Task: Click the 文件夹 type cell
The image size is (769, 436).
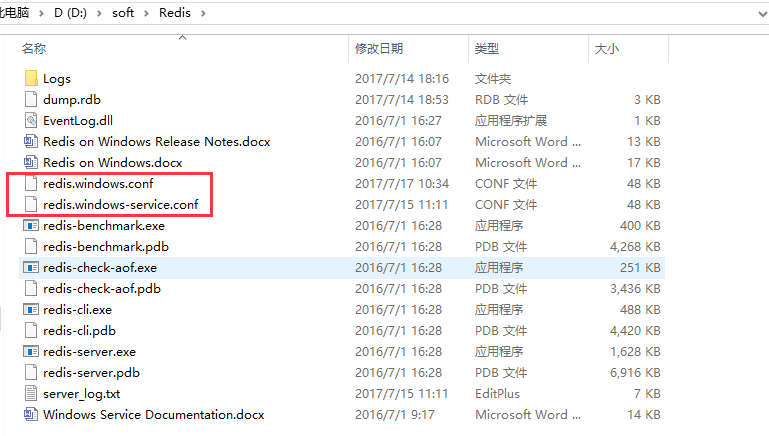Action: (x=493, y=78)
